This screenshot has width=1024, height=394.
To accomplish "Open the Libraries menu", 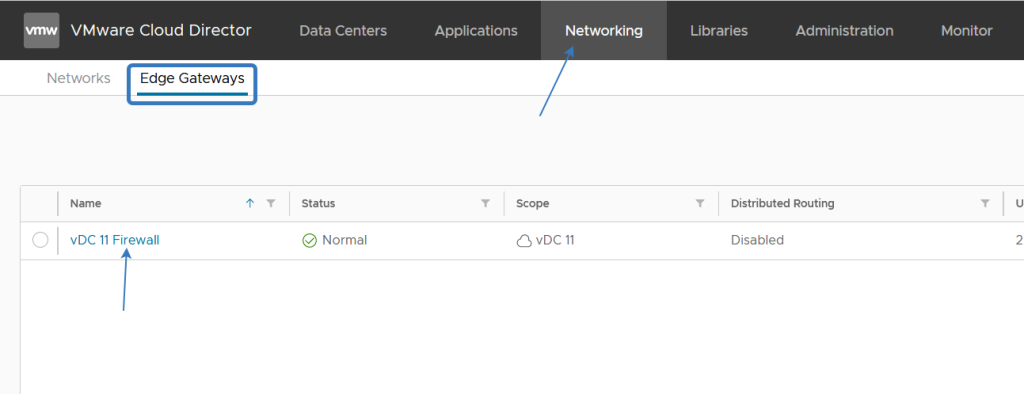I will pyautogui.click(x=719, y=31).
